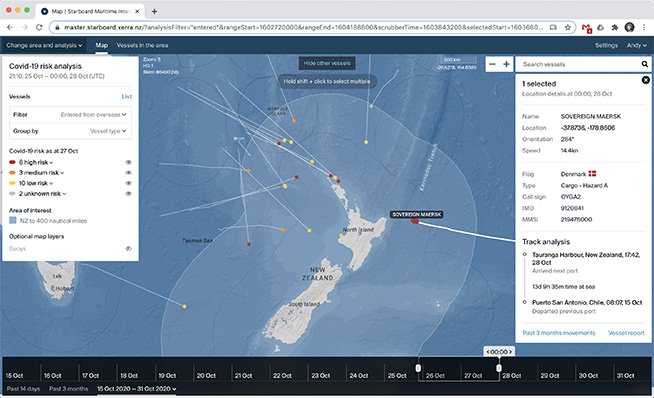
Task: Open browser three-dot menu
Action: click(x=644, y=28)
